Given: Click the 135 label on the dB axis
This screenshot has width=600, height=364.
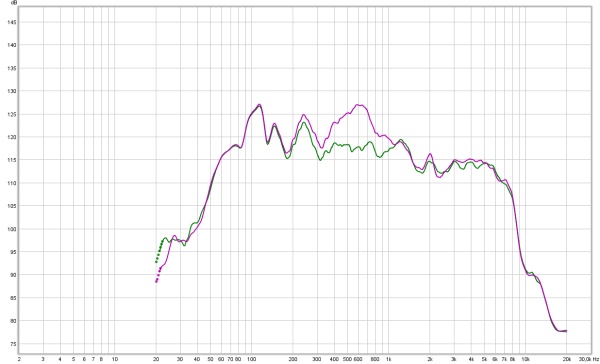Looking at the screenshot, I should pos(12,68).
